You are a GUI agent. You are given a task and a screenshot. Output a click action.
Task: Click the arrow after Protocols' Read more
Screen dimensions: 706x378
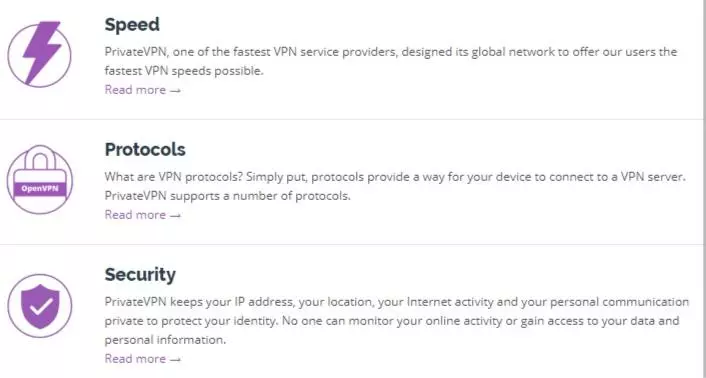pyautogui.click(x=176, y=216)
